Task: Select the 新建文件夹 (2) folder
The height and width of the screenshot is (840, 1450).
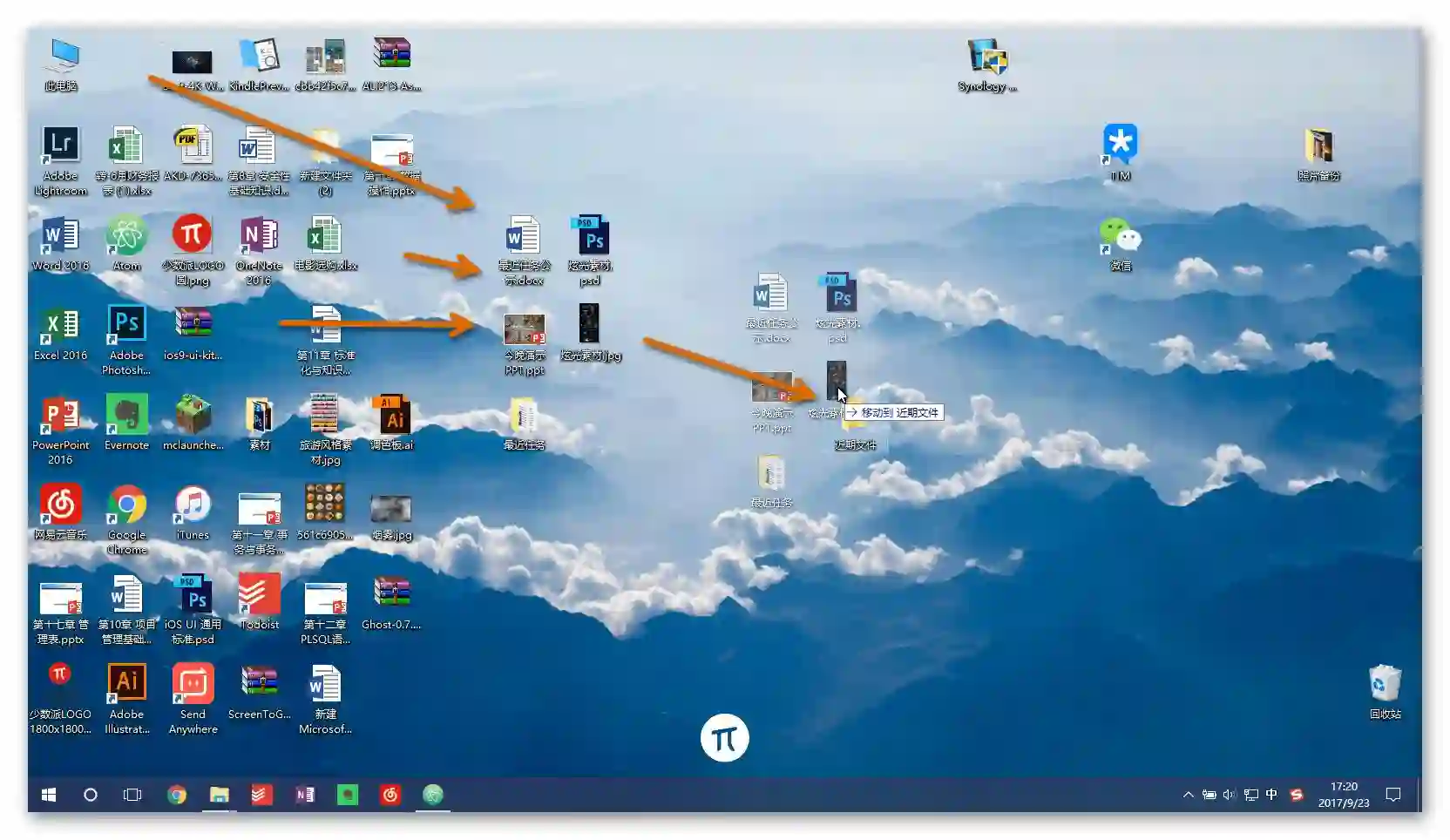Action: click(325, 161)
